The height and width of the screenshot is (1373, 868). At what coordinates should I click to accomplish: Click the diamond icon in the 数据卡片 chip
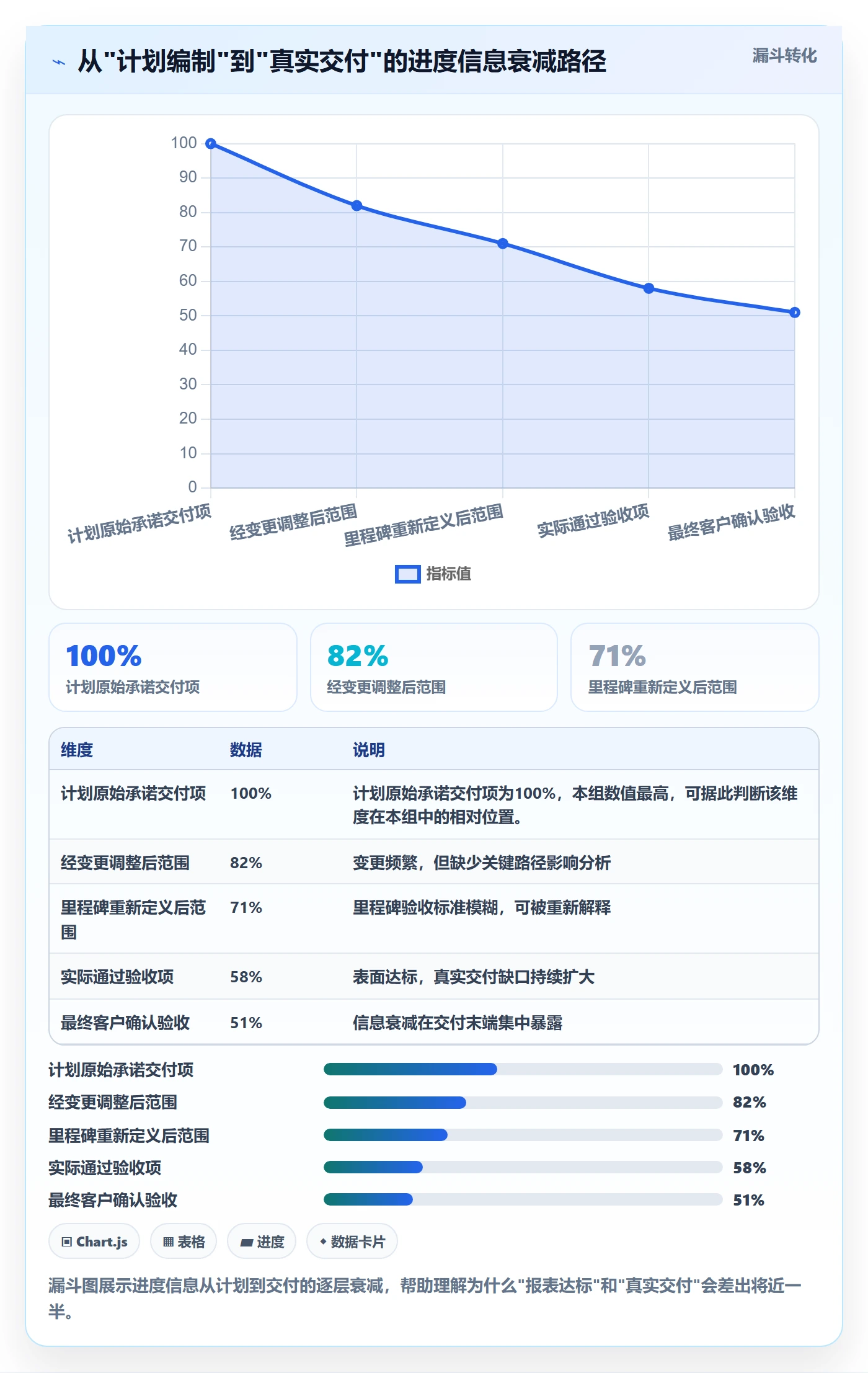pos(323,1242)
